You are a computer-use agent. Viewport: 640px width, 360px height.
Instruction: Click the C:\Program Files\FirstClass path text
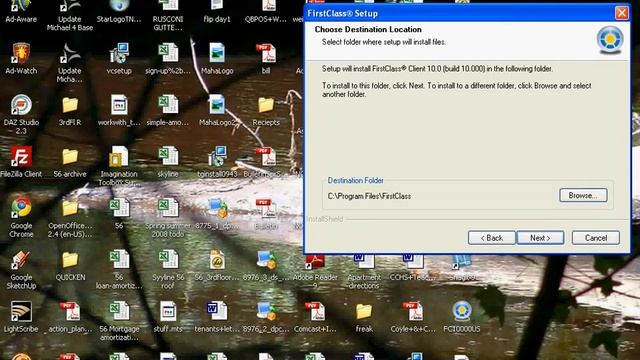369,196
